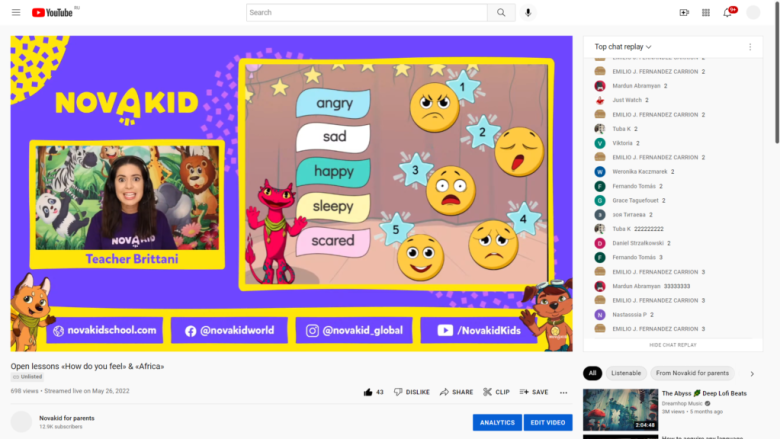Open the Create video camera icon
The image size is (780, 439).
pos(684,13)
